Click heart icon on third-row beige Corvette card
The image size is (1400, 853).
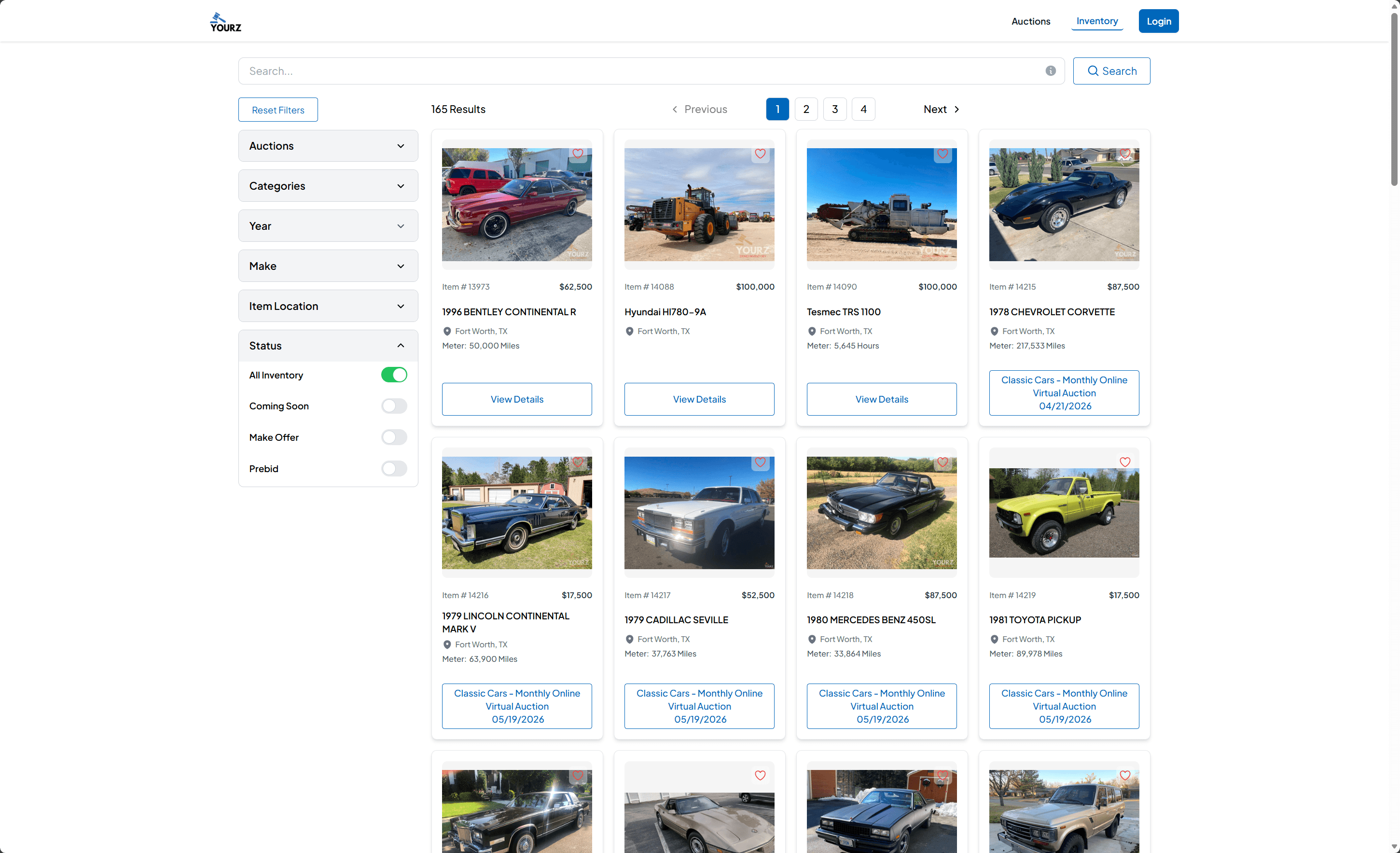(760, 775)
